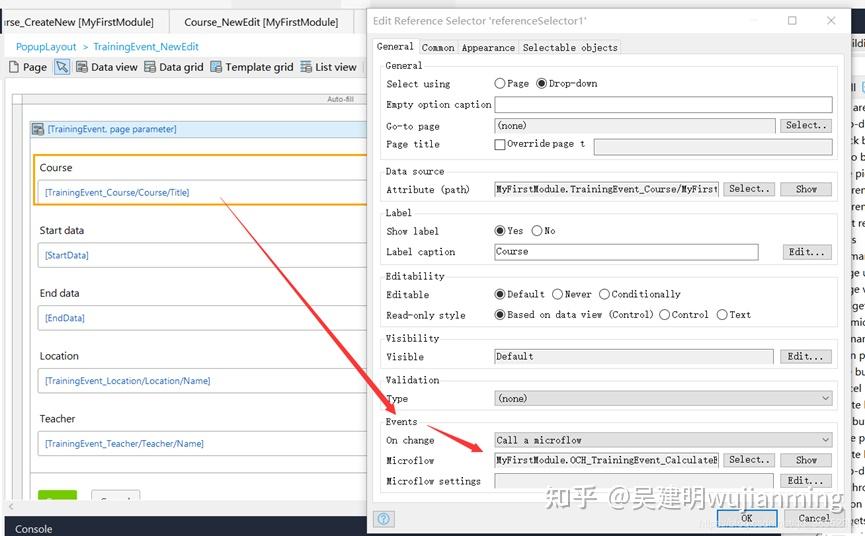
Task: Add a Template grid widget
Action: [252, 67]
